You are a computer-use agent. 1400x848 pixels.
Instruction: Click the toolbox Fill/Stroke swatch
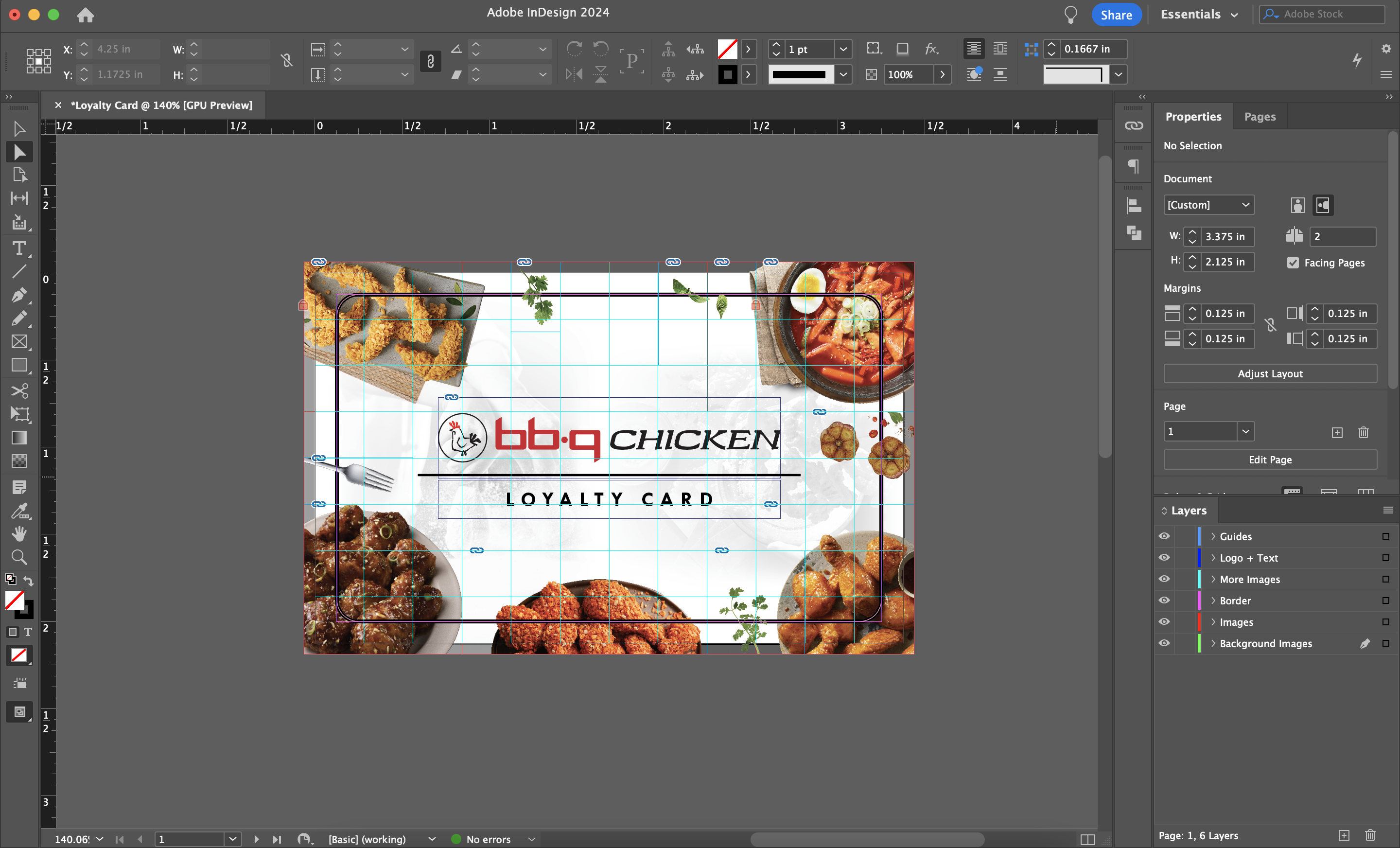[19, 605]
